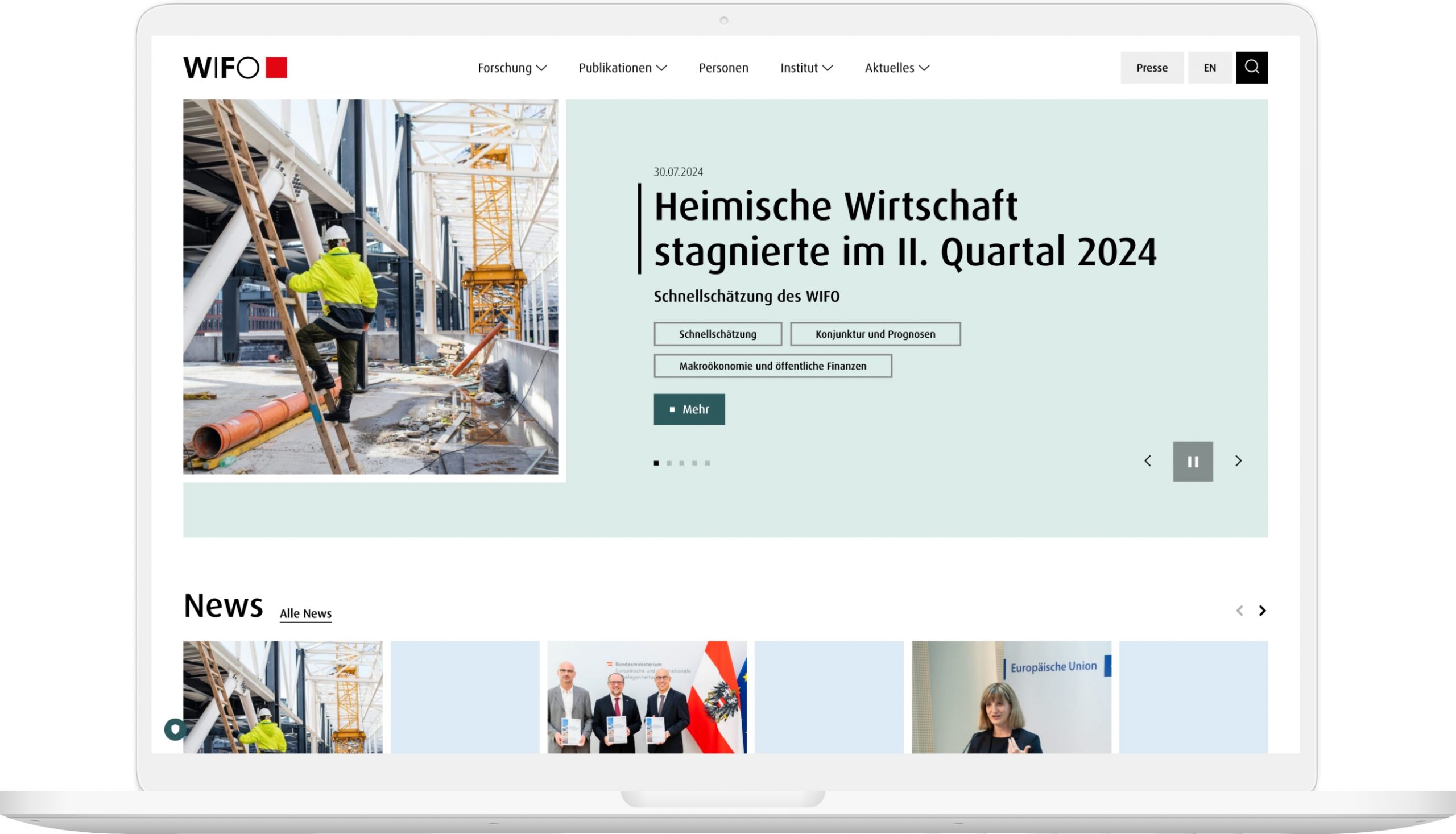
Task: Select the fifth slide indicator dot
Action: pos(707,463)
